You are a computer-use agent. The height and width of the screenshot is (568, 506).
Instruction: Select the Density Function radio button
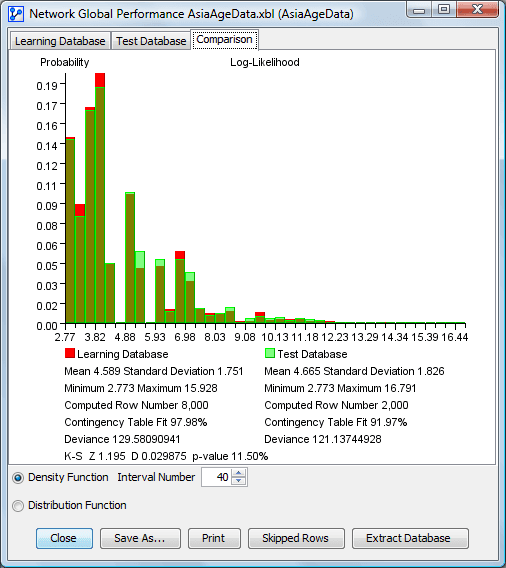pyautogui.click(x=18, y=478)
